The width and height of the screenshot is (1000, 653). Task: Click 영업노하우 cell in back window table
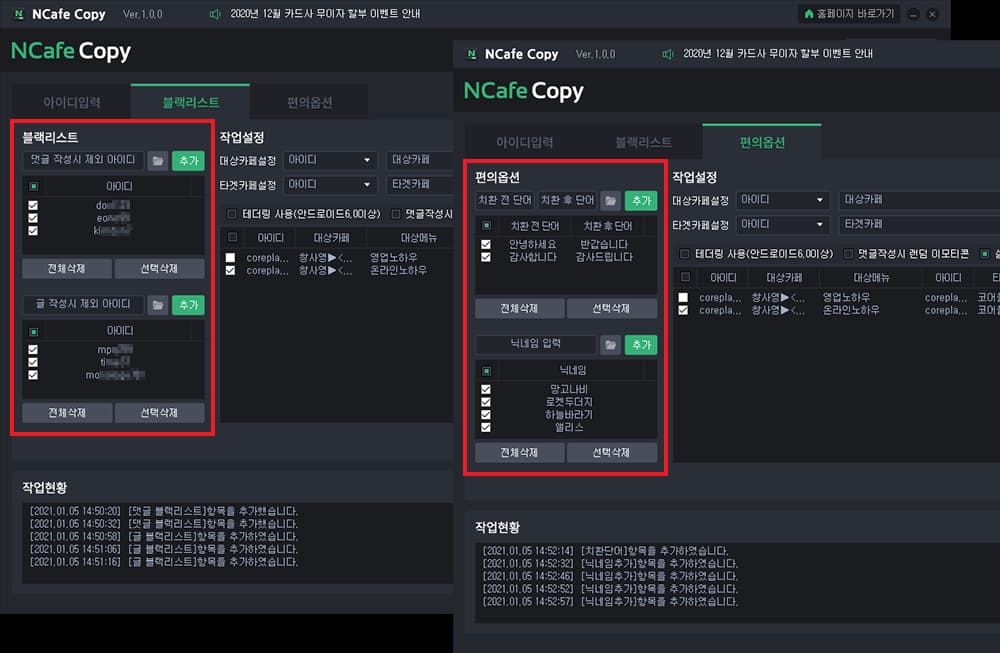pos(393,258)
